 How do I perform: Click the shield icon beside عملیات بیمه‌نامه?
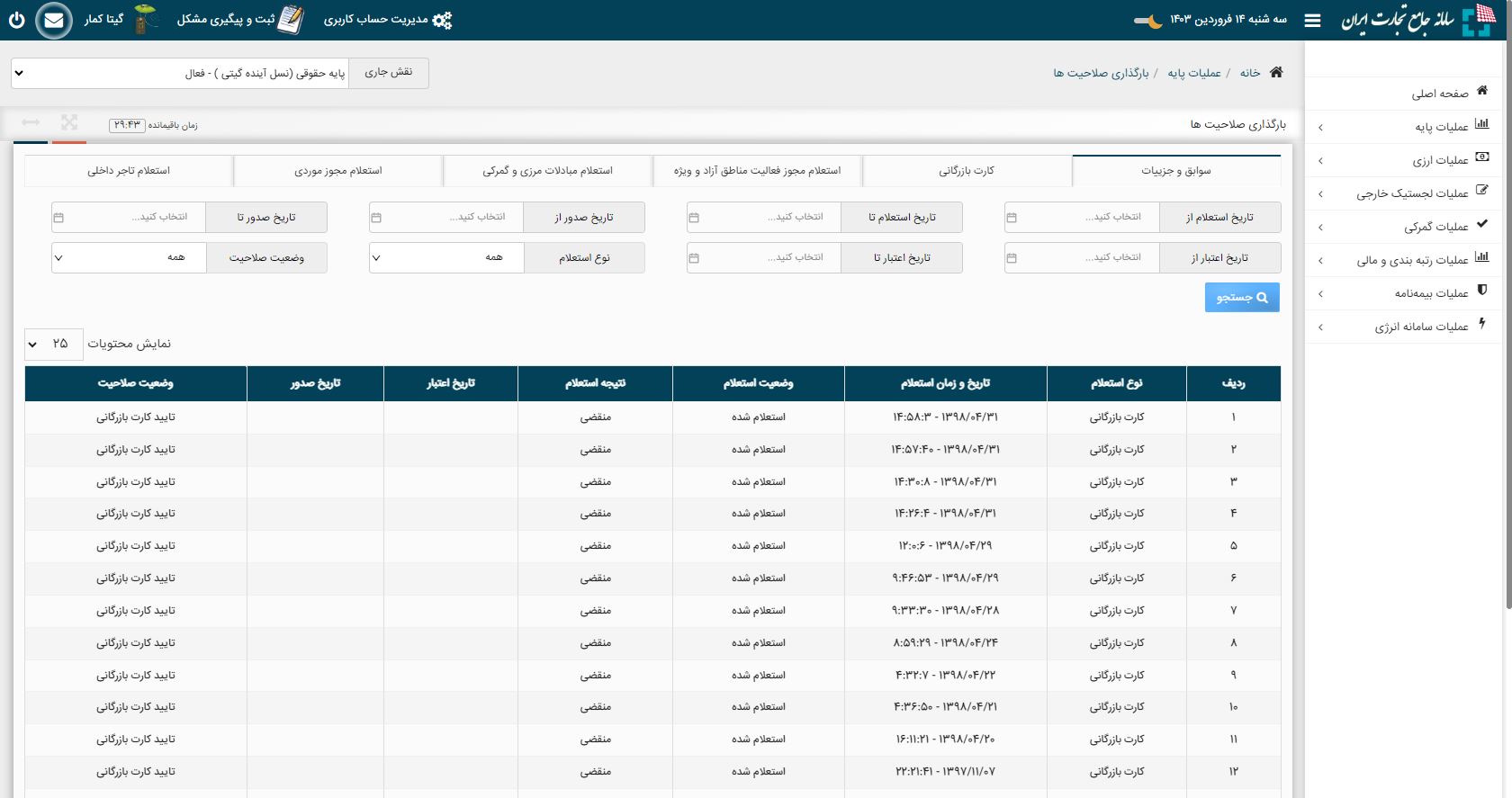coord(1482,291)
